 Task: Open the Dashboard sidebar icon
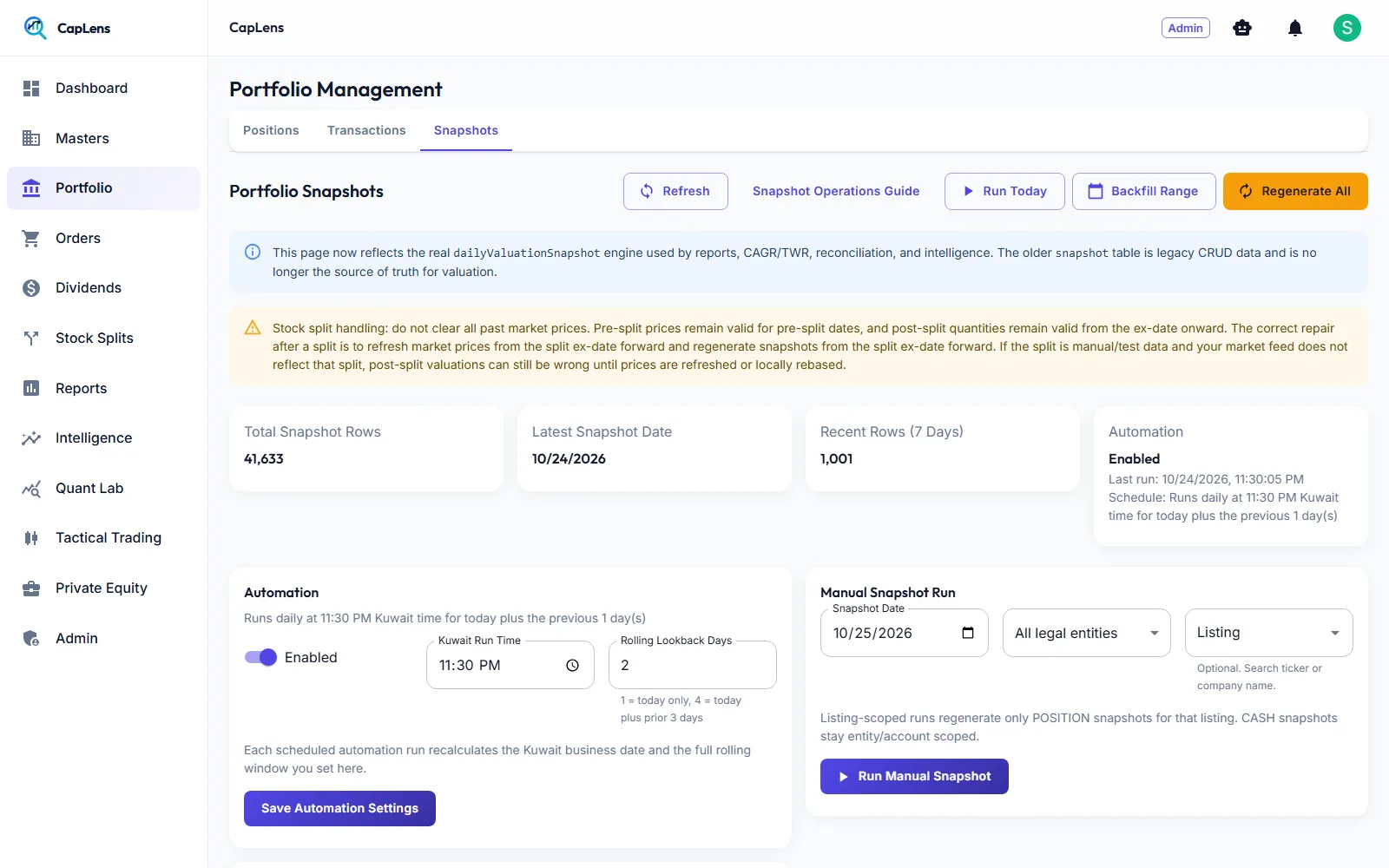point(31,89)
